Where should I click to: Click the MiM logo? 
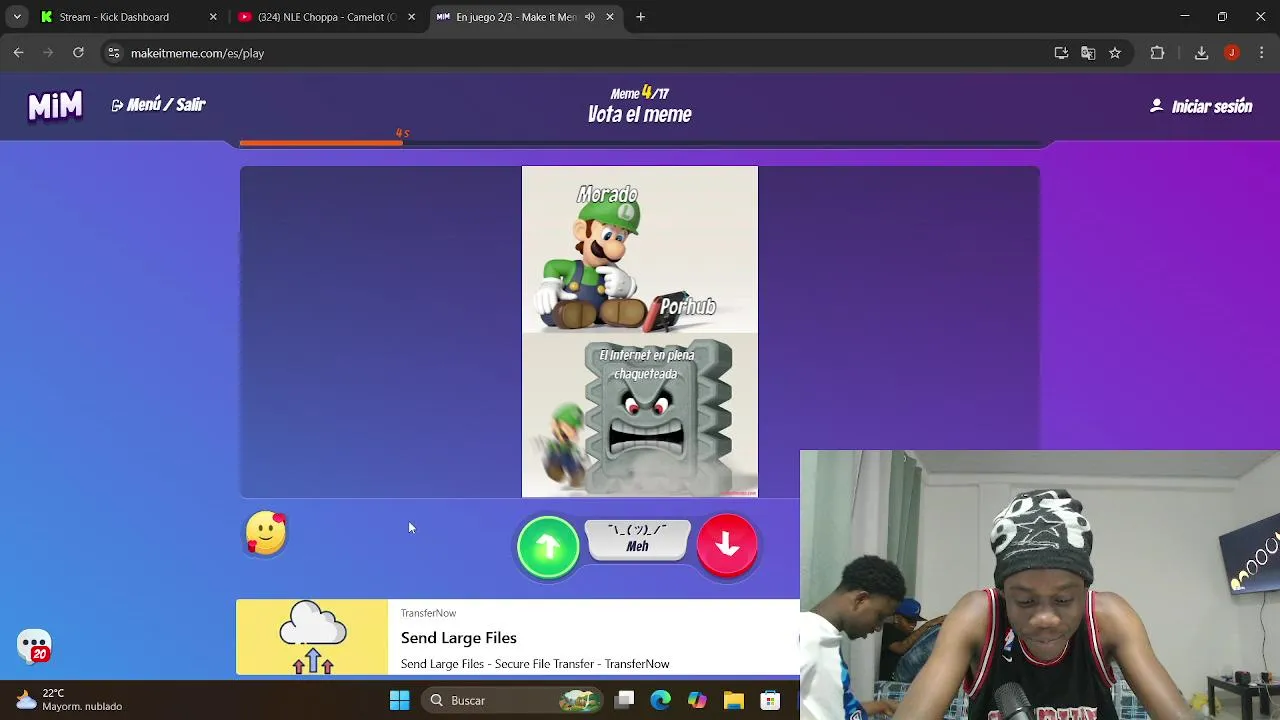[x=55, y=105]
